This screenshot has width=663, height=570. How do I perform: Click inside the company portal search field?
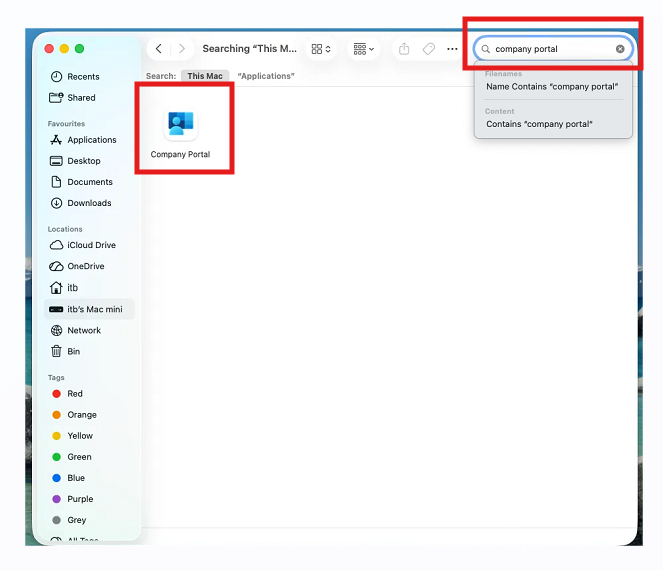[553, 49]
